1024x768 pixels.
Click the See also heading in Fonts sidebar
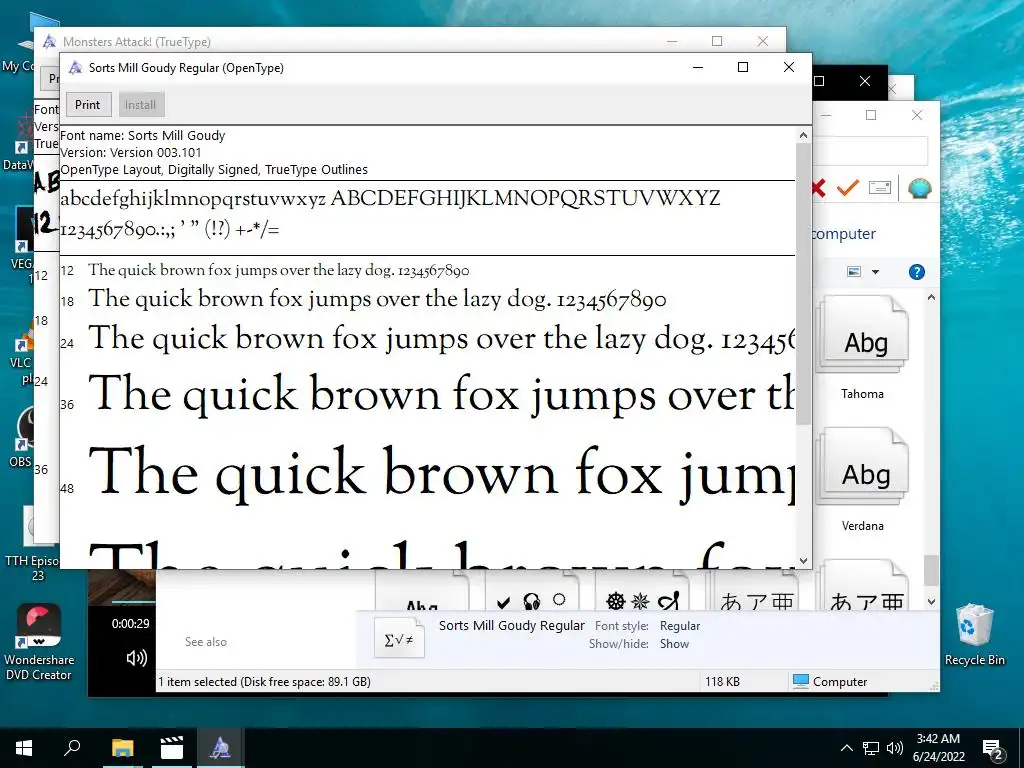click(x=206, y=642)
